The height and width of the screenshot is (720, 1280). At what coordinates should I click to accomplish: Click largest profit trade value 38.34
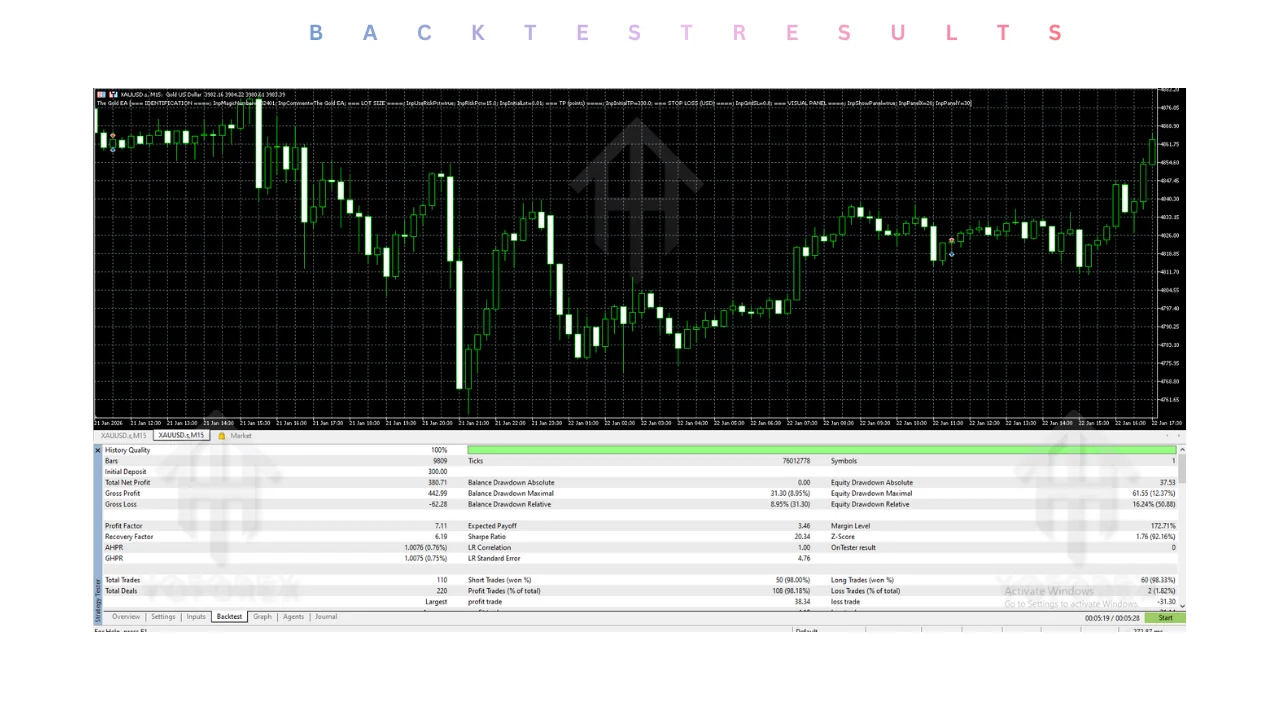pos(802,602)
